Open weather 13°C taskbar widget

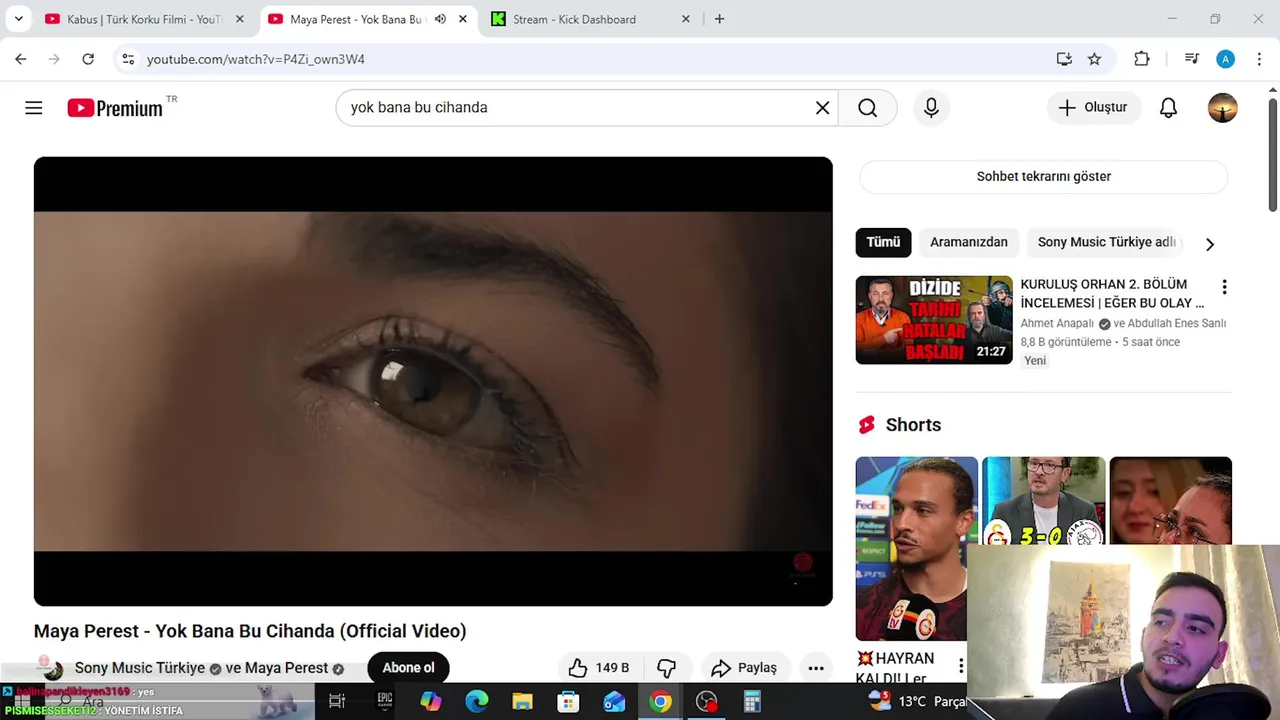(916, 702)
